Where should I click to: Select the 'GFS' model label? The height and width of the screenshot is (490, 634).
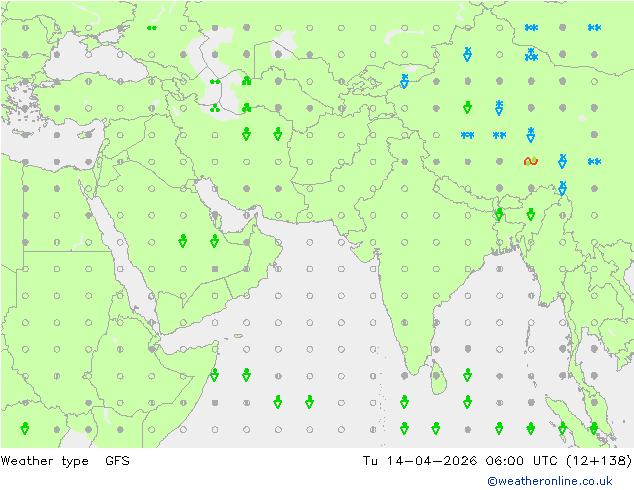pyautogui.click(x=117, y=461)
